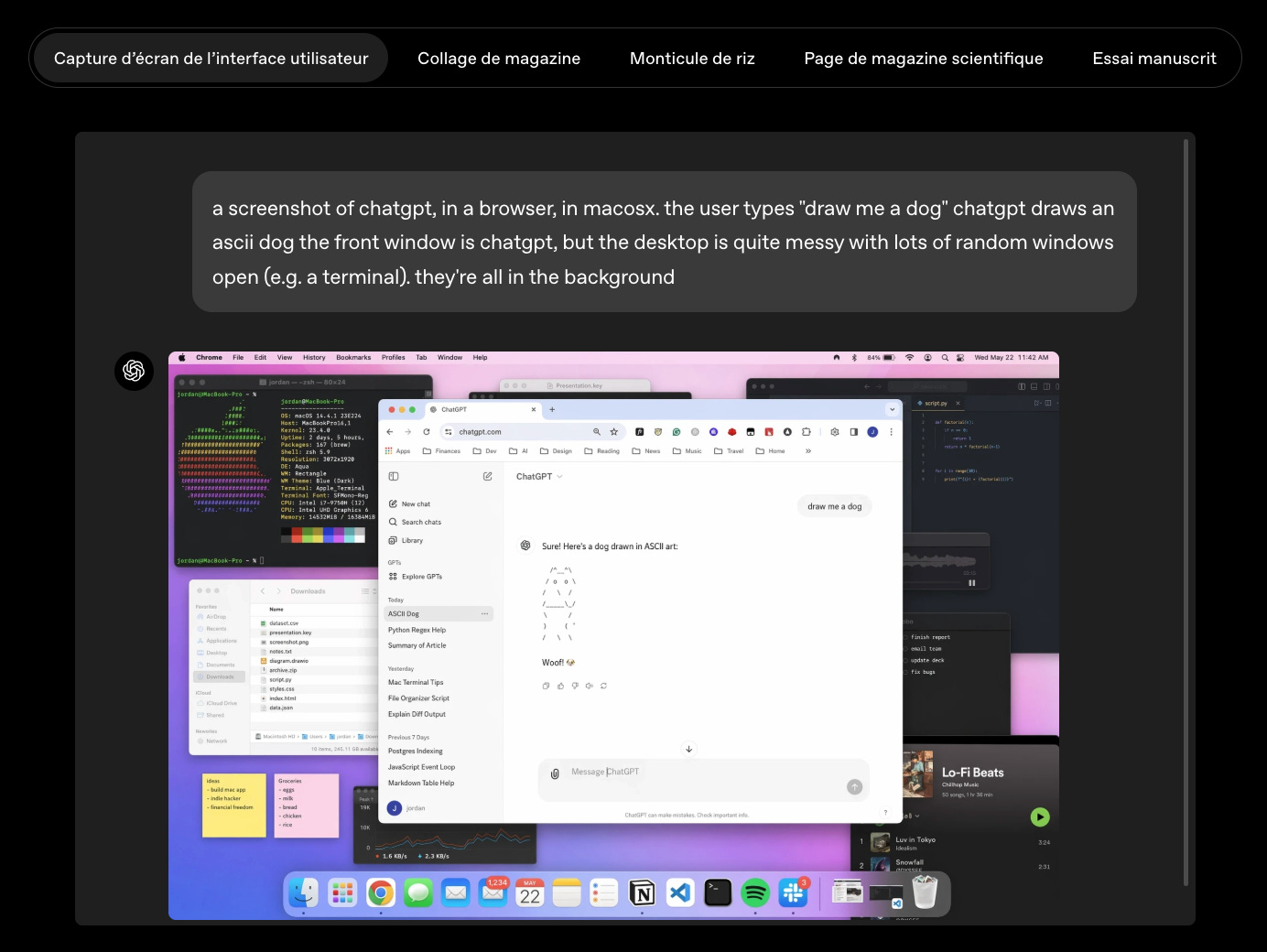Check off 'finish report' in the to-do window

(905, 637)
